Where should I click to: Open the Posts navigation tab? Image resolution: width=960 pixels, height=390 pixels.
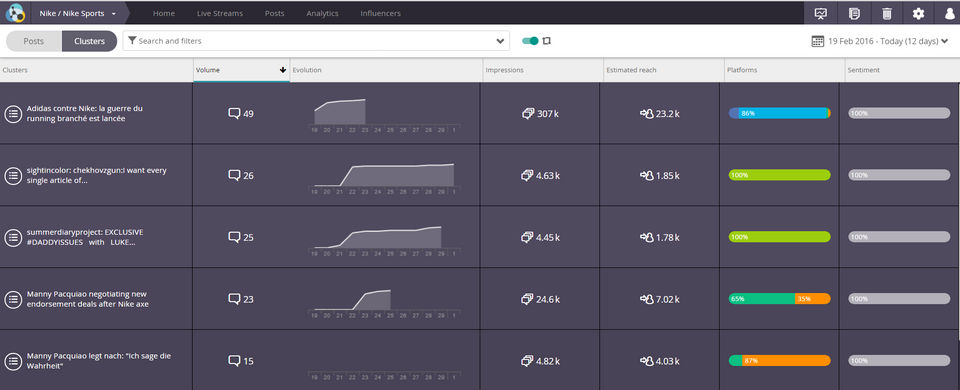pyautogui.click(x=274, y=13)
